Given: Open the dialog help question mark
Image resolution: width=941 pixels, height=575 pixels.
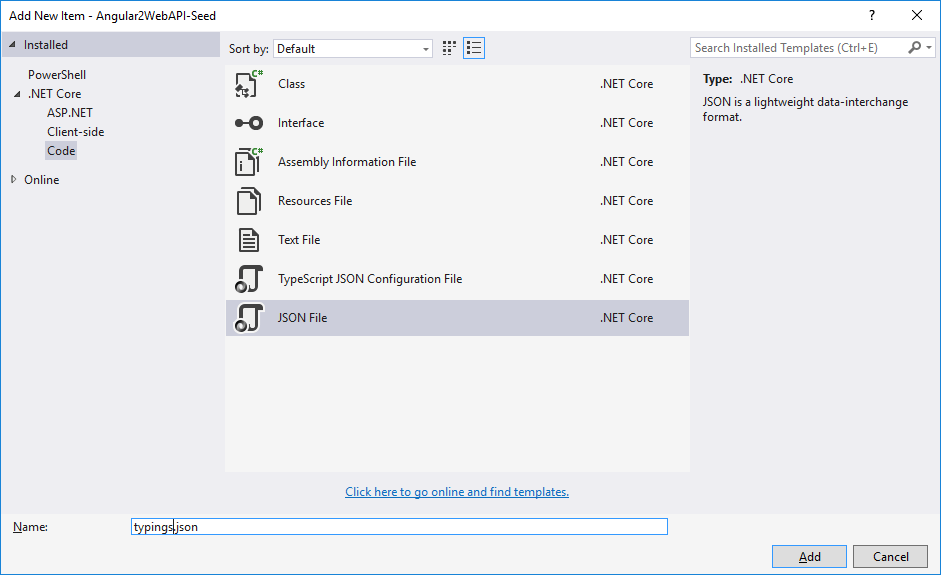Looking at the screenshot, I should 872,15.
